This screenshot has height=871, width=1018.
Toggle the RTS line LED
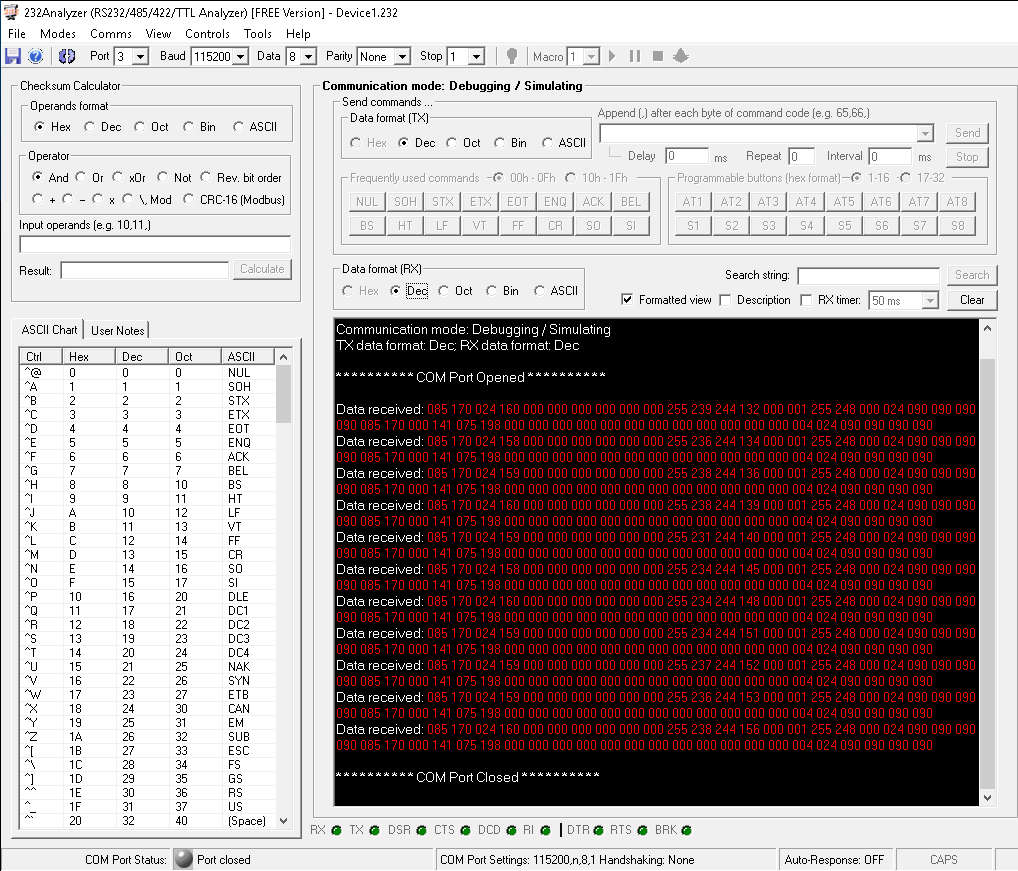[643, 830]
